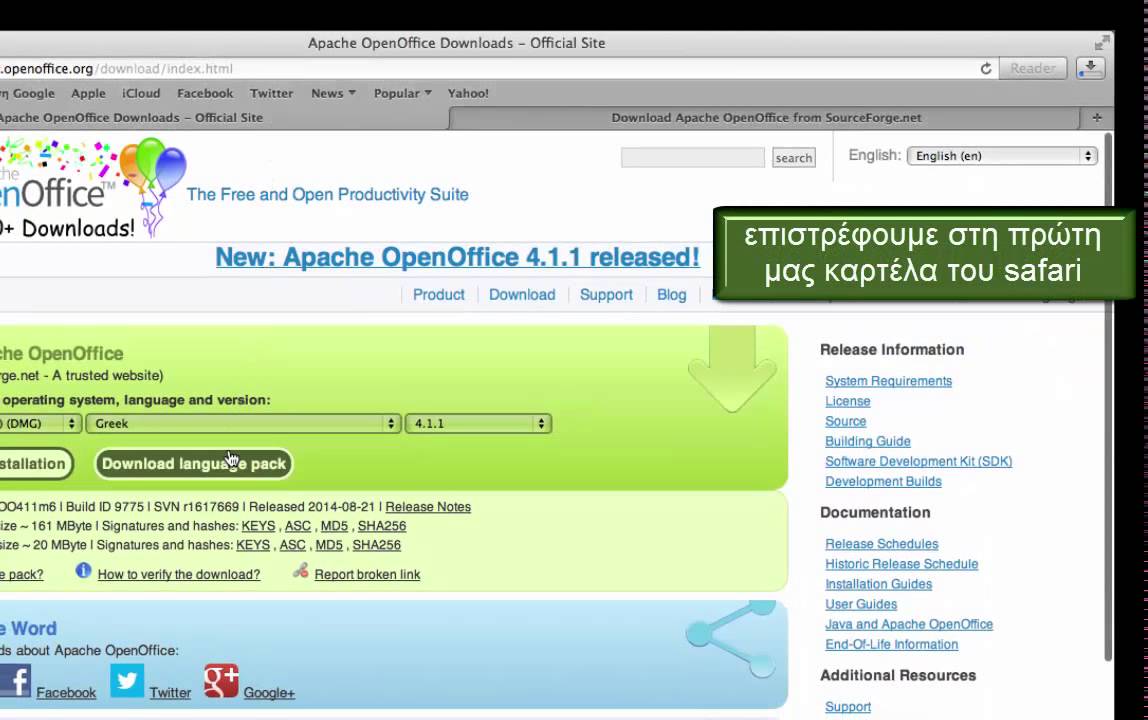Open the Facebook text link under share section
The height and width of the screenshot is (720, 1148).
pyautogui.click(x=66, y=692)
